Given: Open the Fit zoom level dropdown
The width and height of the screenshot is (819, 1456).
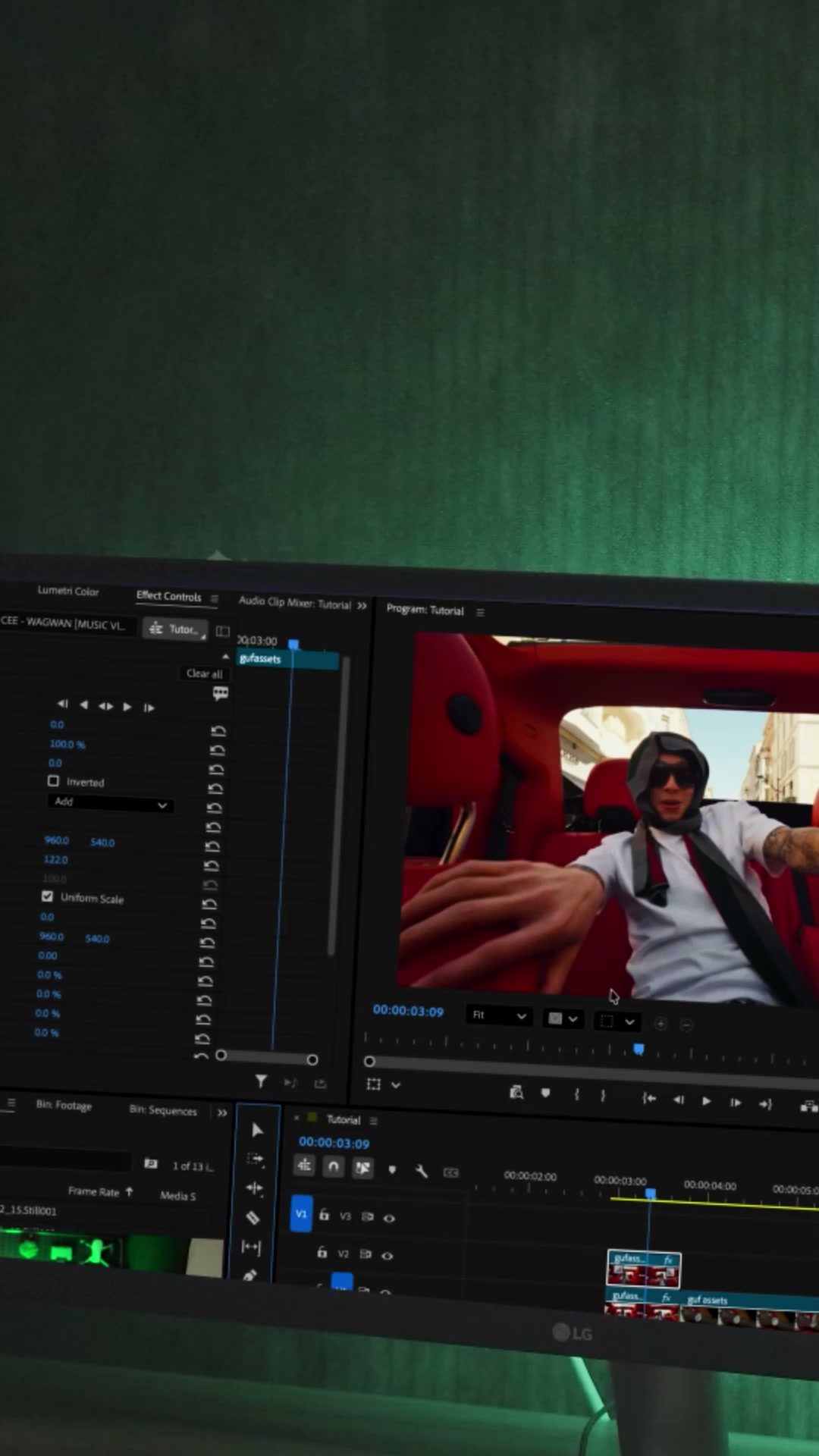Looking at the screenshot, I should point(498,1015).
